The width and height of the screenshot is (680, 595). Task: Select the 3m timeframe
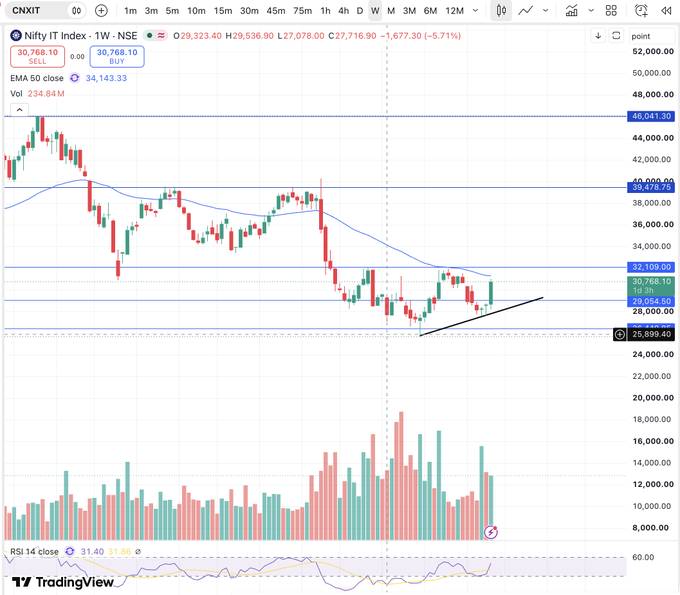click(151, 10)
